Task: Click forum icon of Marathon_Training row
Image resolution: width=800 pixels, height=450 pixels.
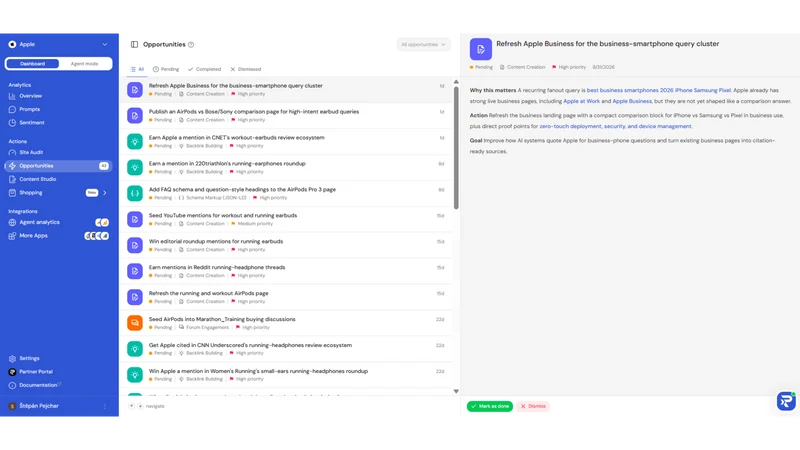Action: click(135, 323)
